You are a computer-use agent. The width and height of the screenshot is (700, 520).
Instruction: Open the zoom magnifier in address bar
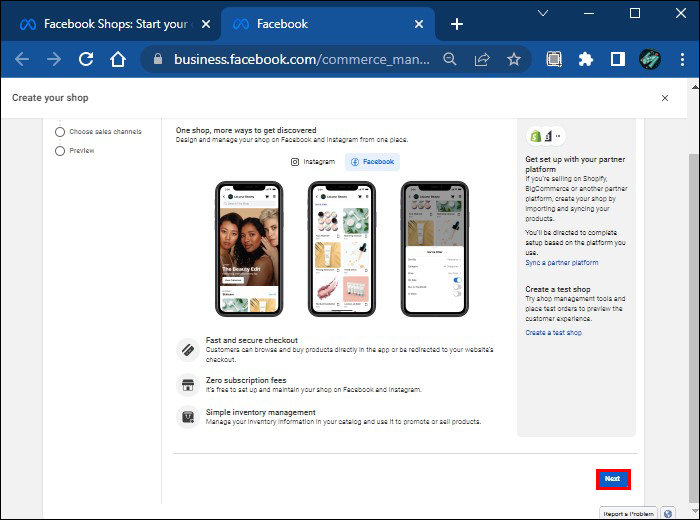[x=450, y=59]
